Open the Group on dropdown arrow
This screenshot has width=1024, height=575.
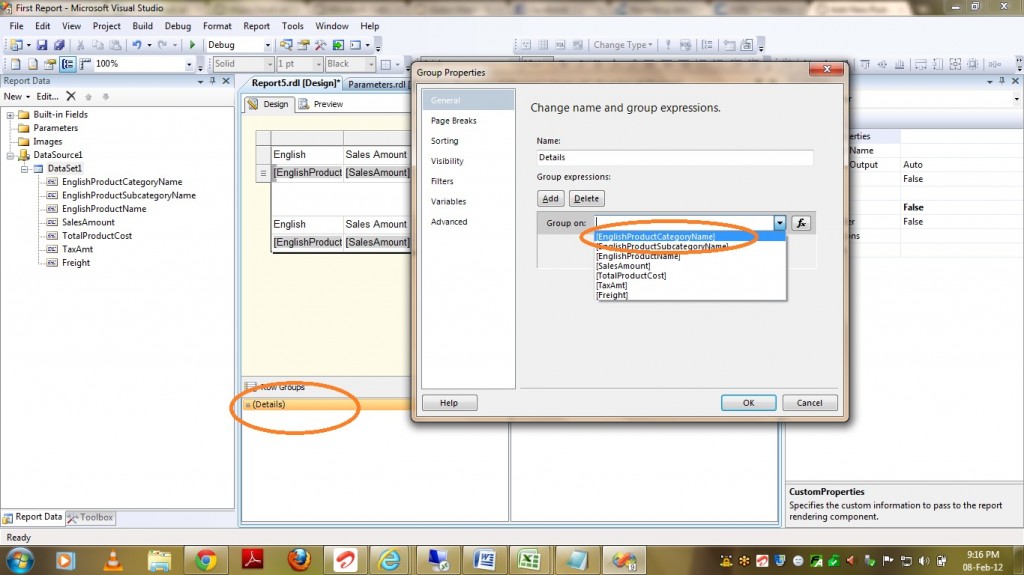pyautogui.click(x=779, y=223)
